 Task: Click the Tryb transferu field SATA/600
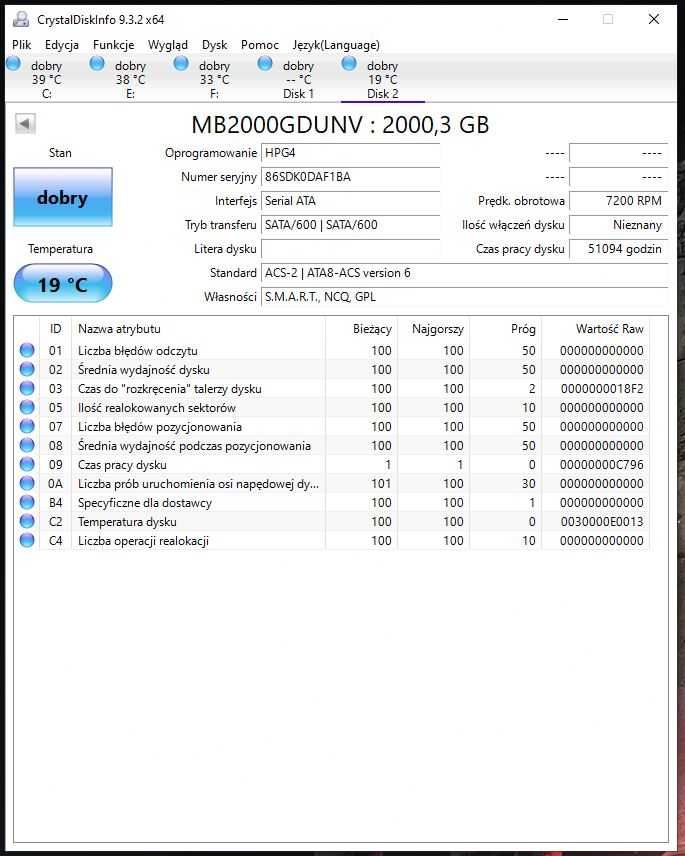tap(350, 225)
